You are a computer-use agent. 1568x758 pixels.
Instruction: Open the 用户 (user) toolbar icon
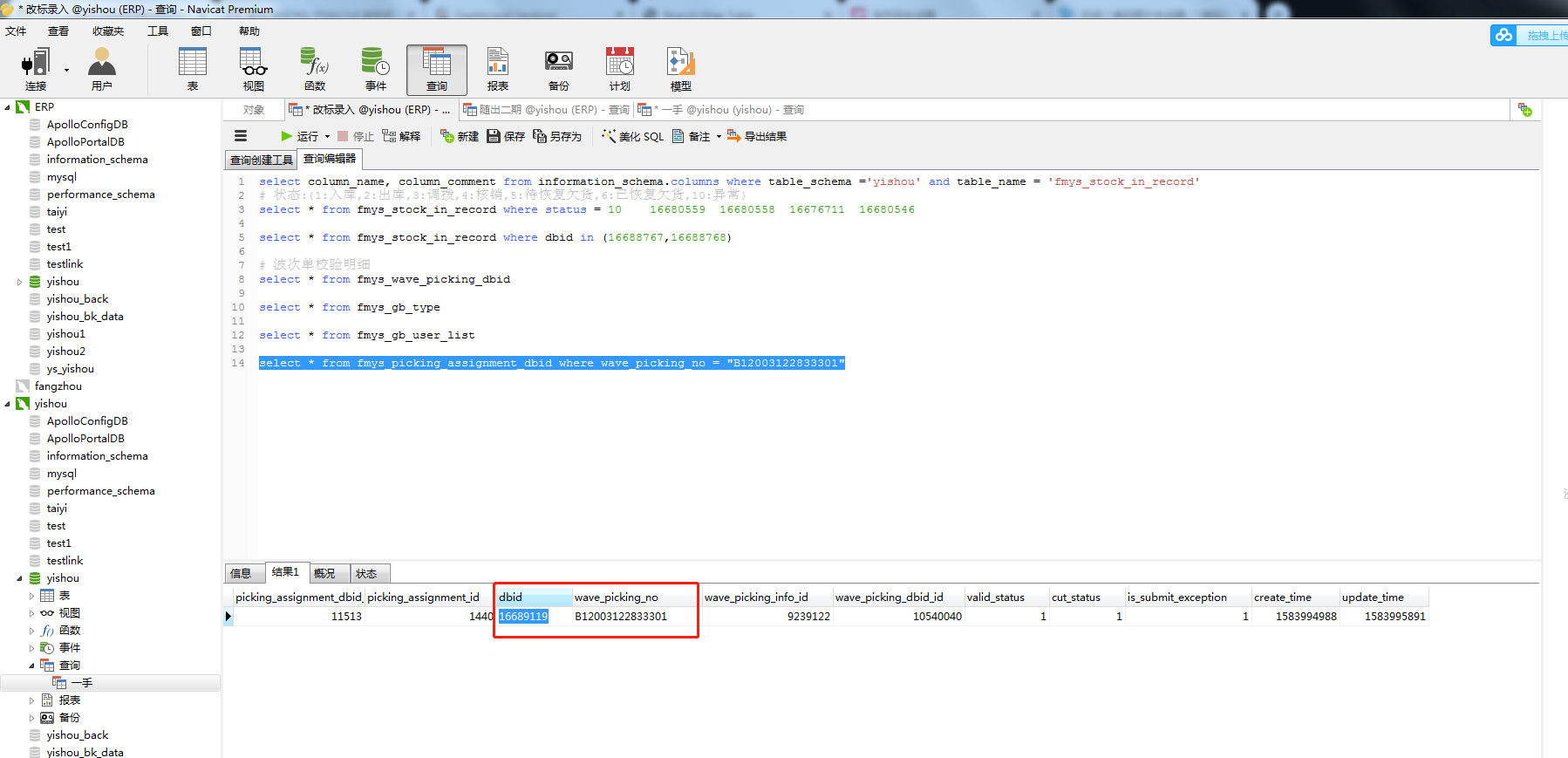(x=101, y=70)
